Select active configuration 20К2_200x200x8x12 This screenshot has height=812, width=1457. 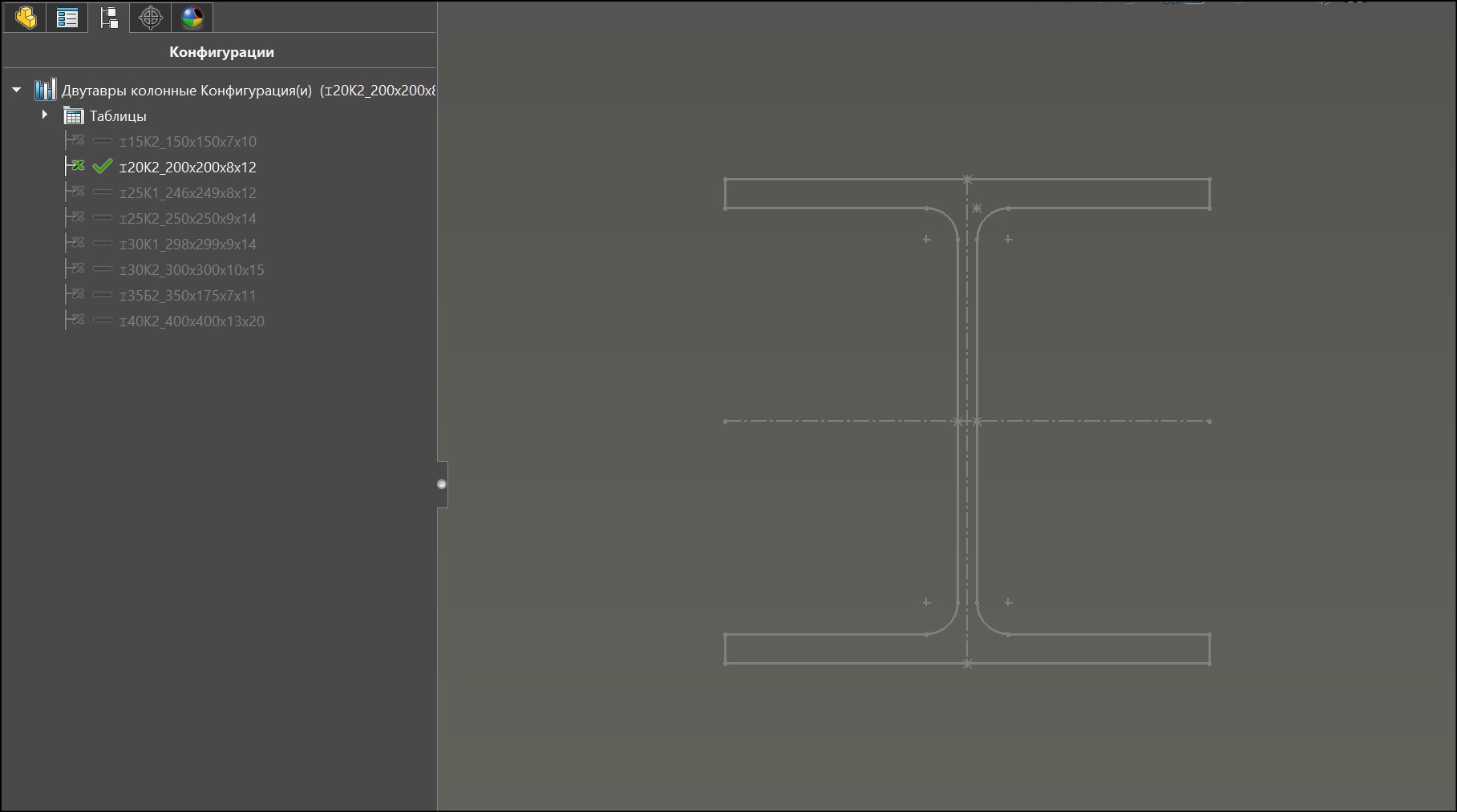coord(188,168)
